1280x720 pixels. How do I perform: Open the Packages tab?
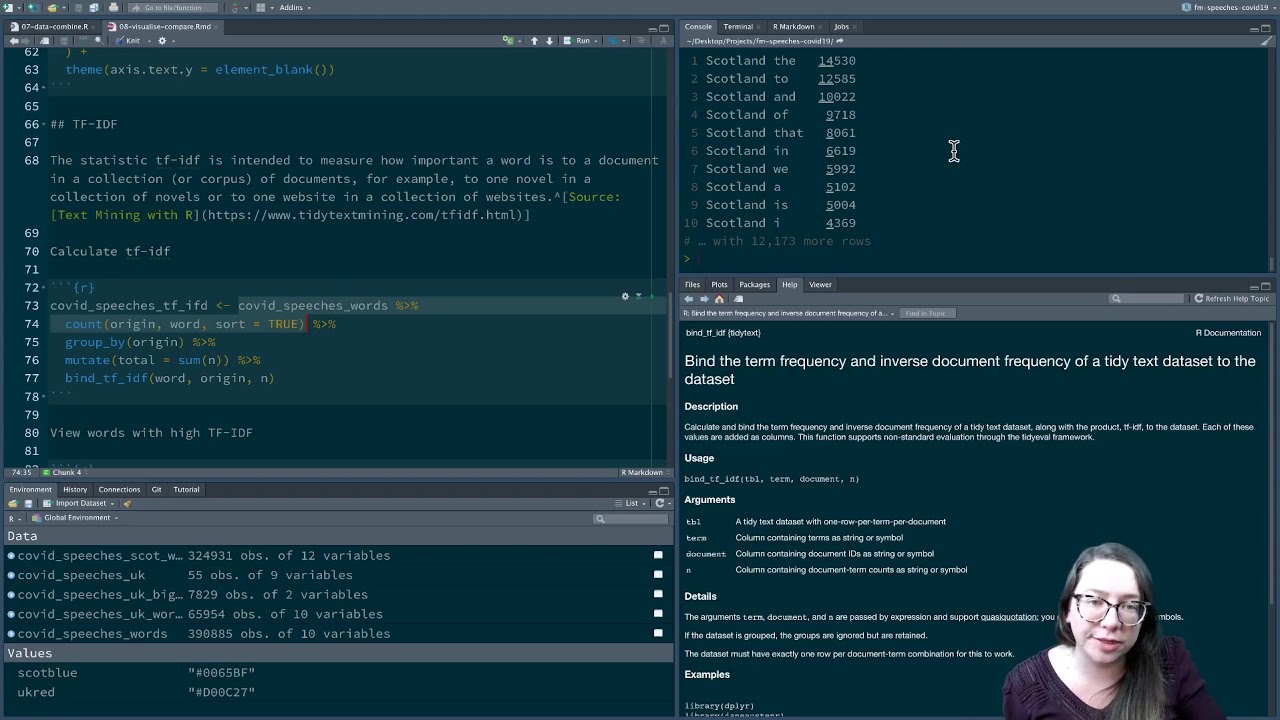coord(754,285)
